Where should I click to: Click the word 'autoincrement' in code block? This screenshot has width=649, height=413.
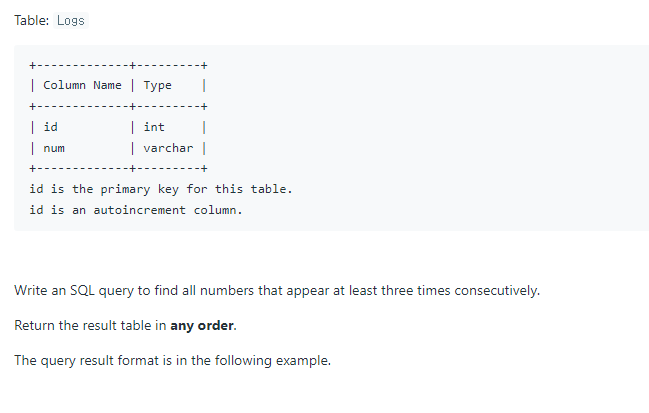click(140, 210)
